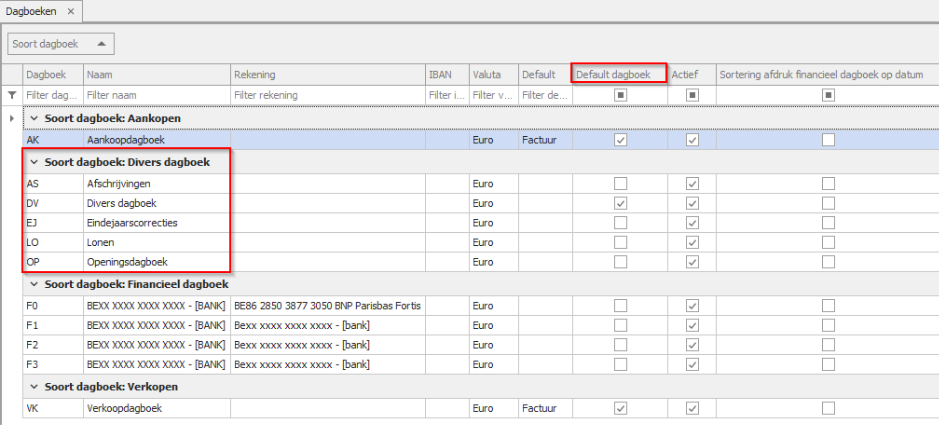Screen dimensions: 939x426
Task: Toggle the Default dagboek filter checkbox
Action: tap(620, 95)
